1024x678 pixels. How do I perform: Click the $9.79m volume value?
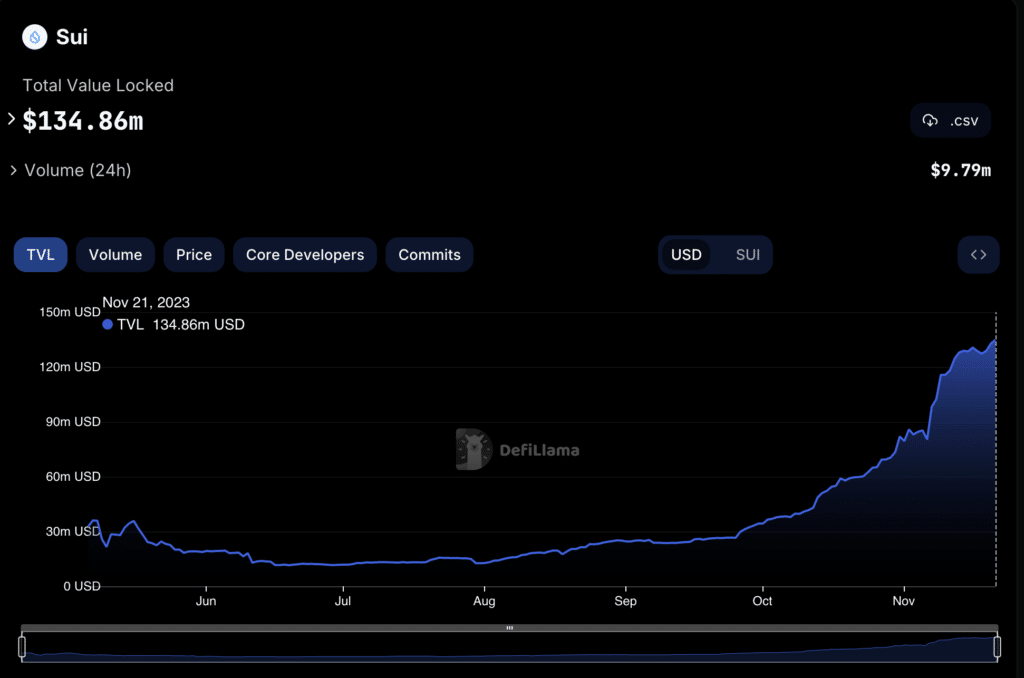point(961,170)
